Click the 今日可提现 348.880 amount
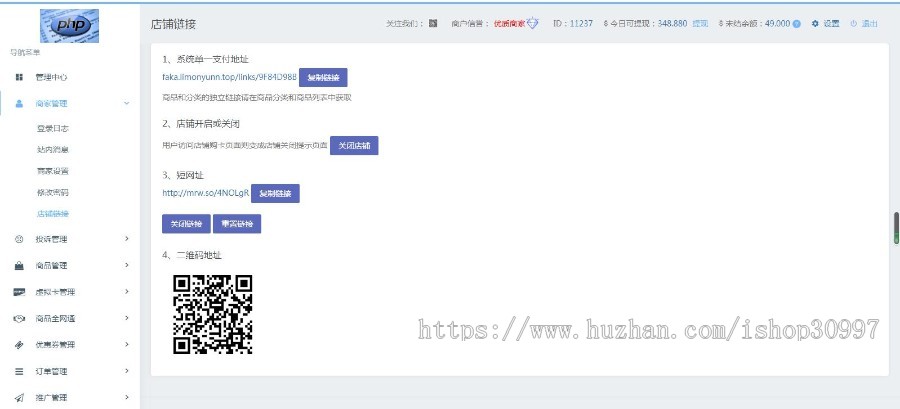This screenshot has height=409, width=900. pos(672,24)
